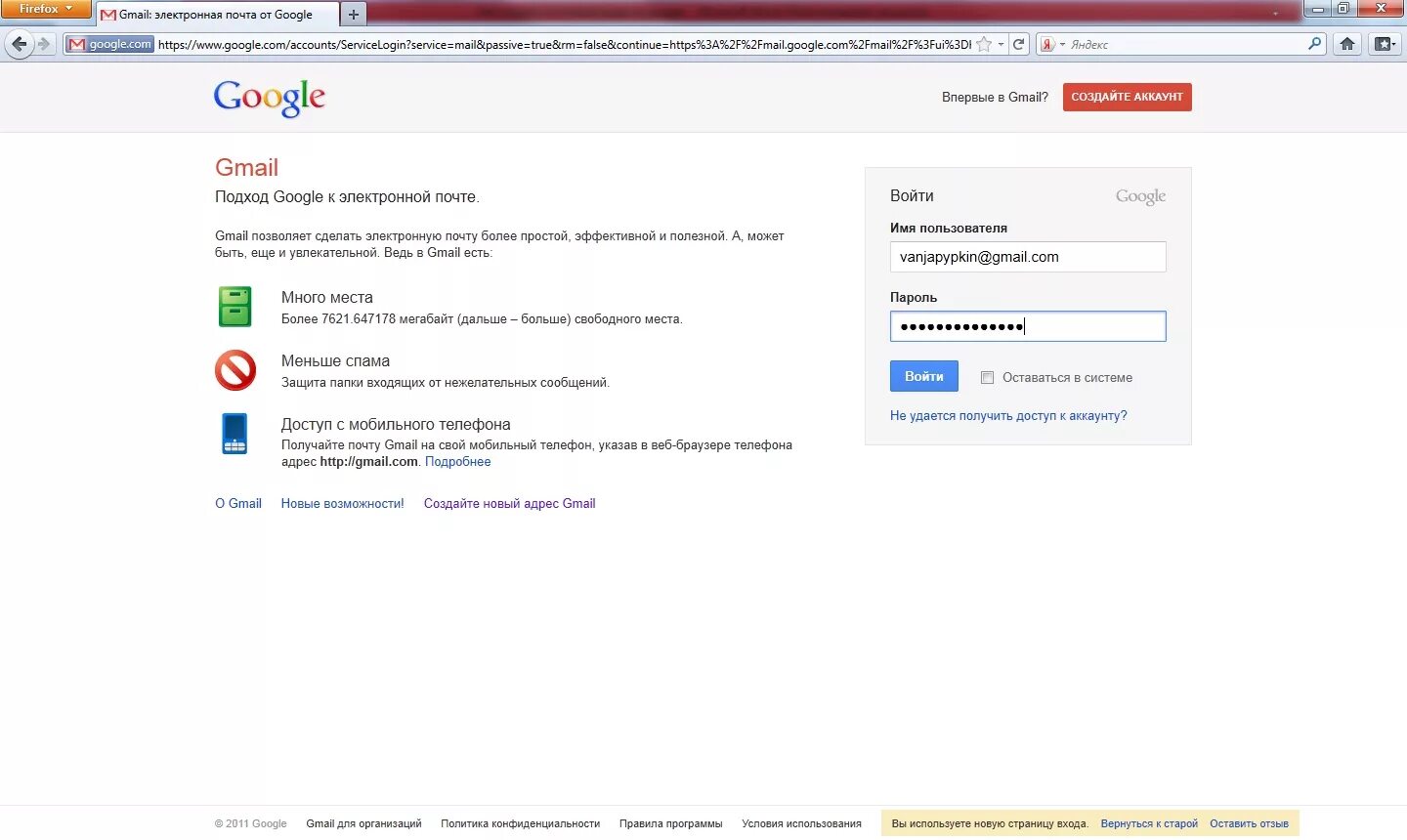
Task: Click the green storage cabinet icon
Action: (235, 307)
